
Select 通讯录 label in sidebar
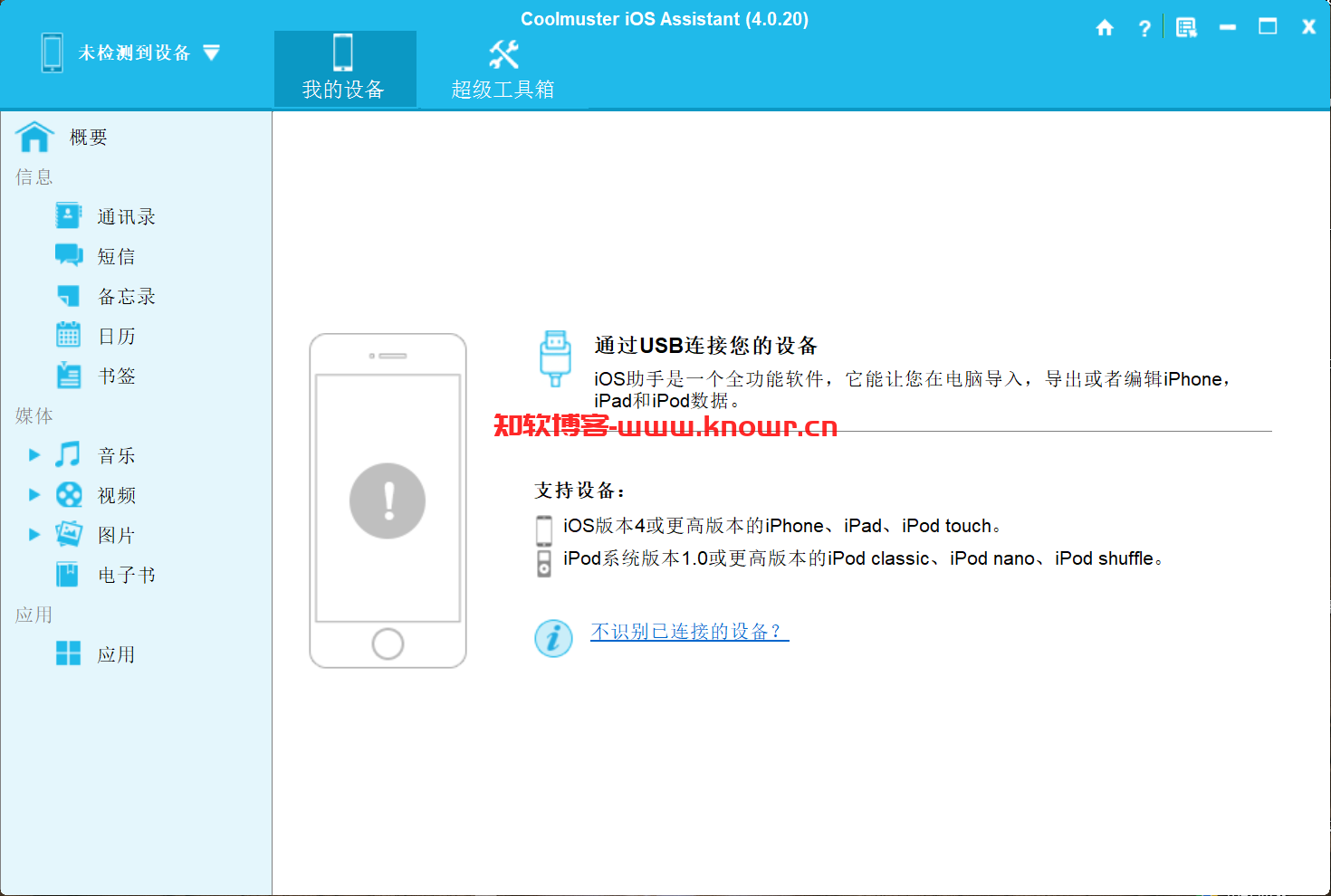127,216
